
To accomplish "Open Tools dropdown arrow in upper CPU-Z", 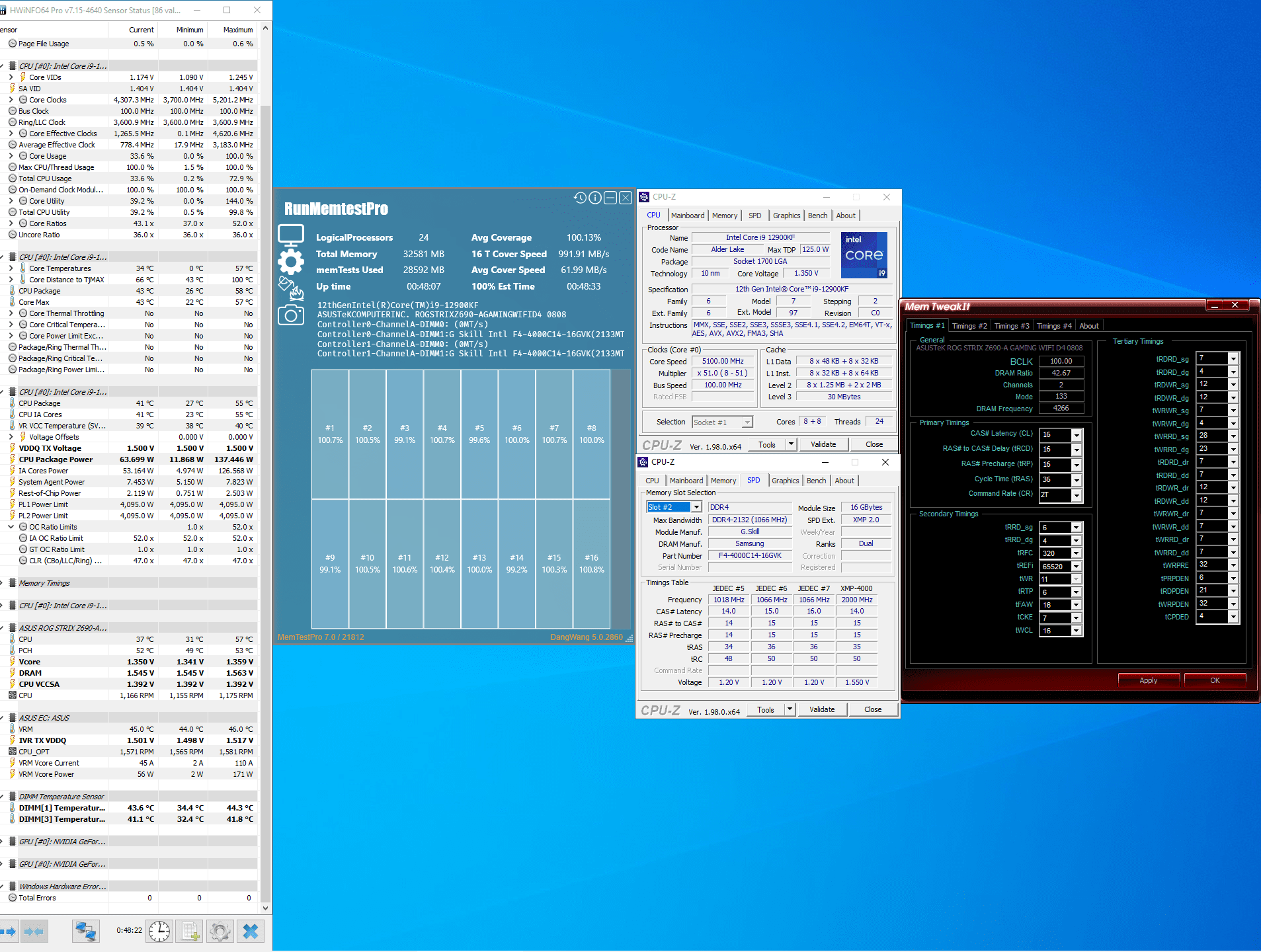I will [x=791, y=444].
